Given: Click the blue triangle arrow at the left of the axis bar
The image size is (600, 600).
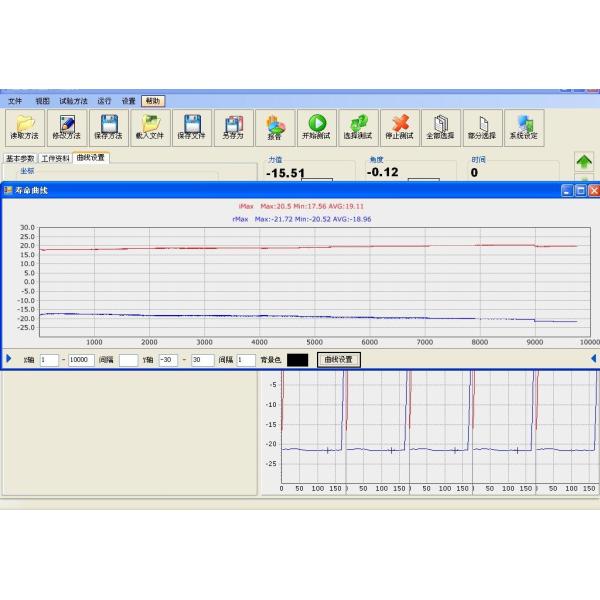Looking at the screenshot, I should [9, 359].
